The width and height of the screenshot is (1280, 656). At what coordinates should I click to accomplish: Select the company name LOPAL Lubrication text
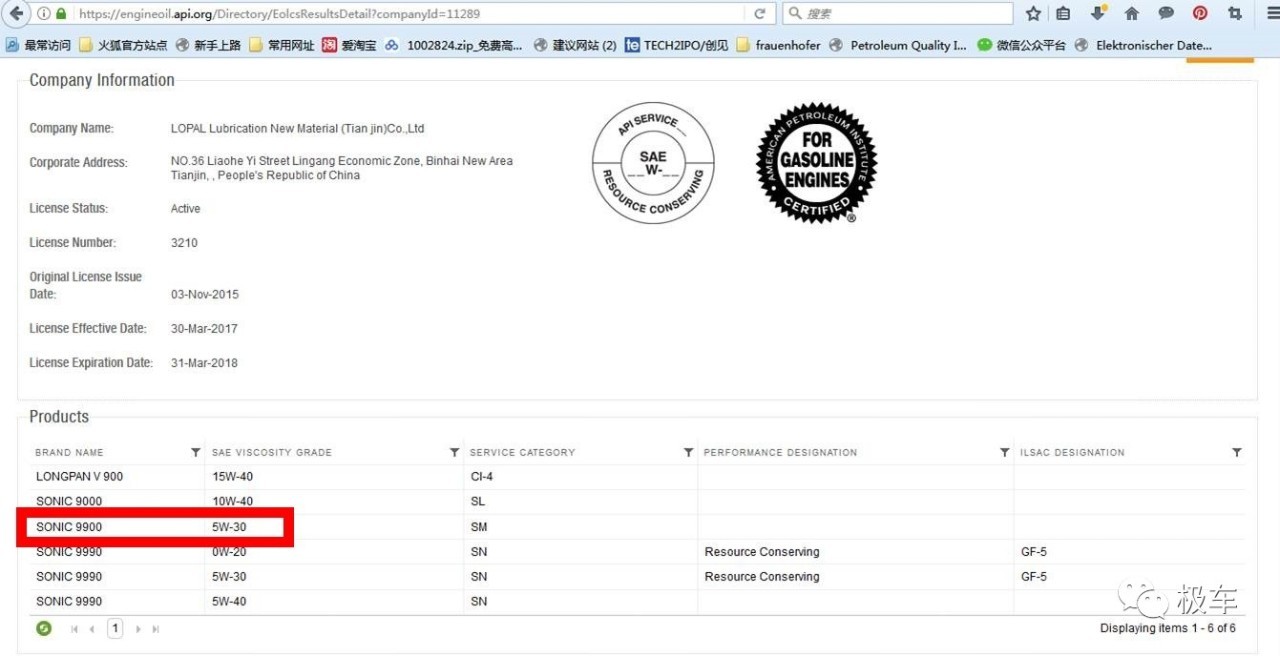[x=298, y=129]
